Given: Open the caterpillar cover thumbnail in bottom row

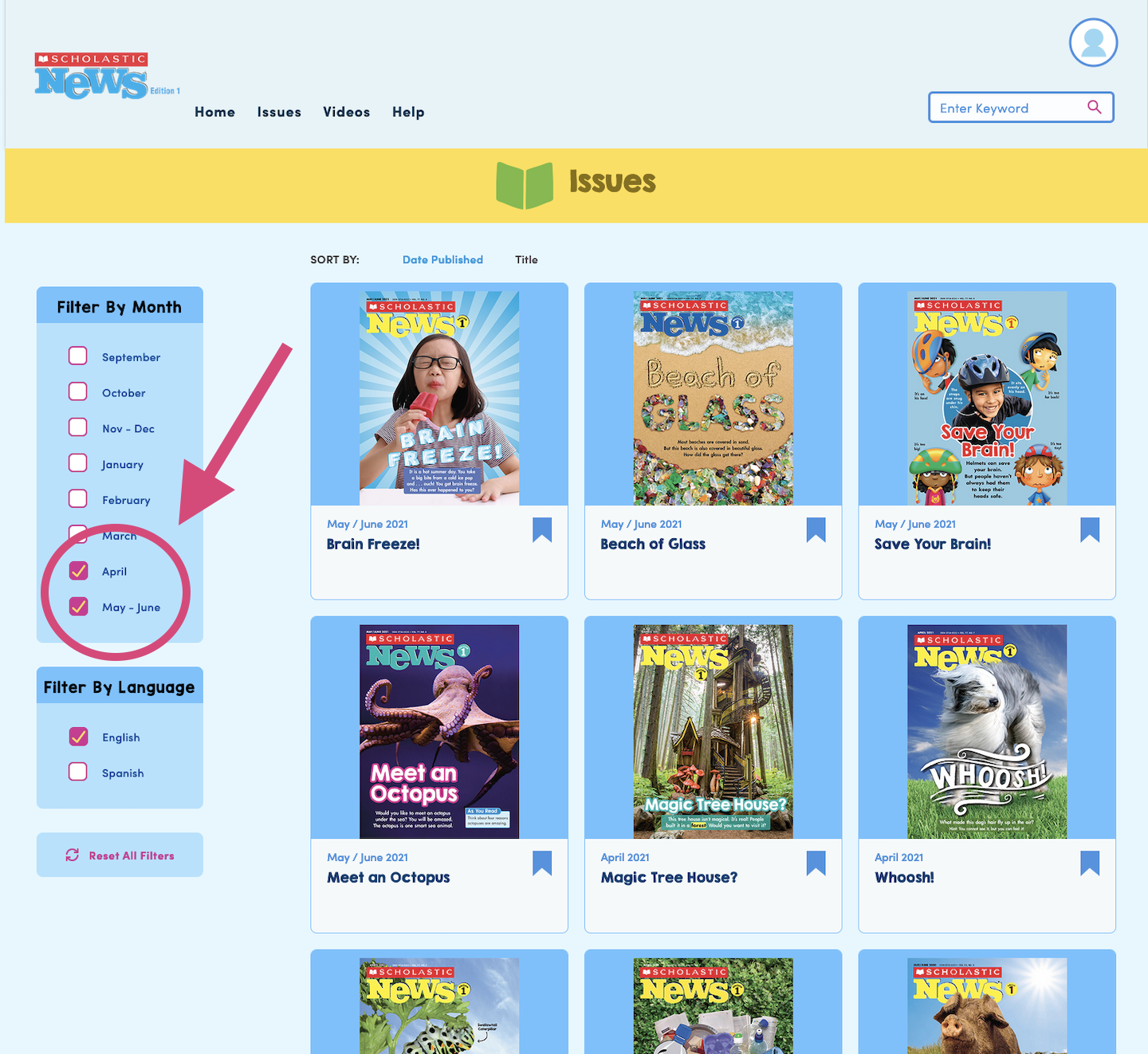Looking at the screenshot, I should tap(439, 1006).
